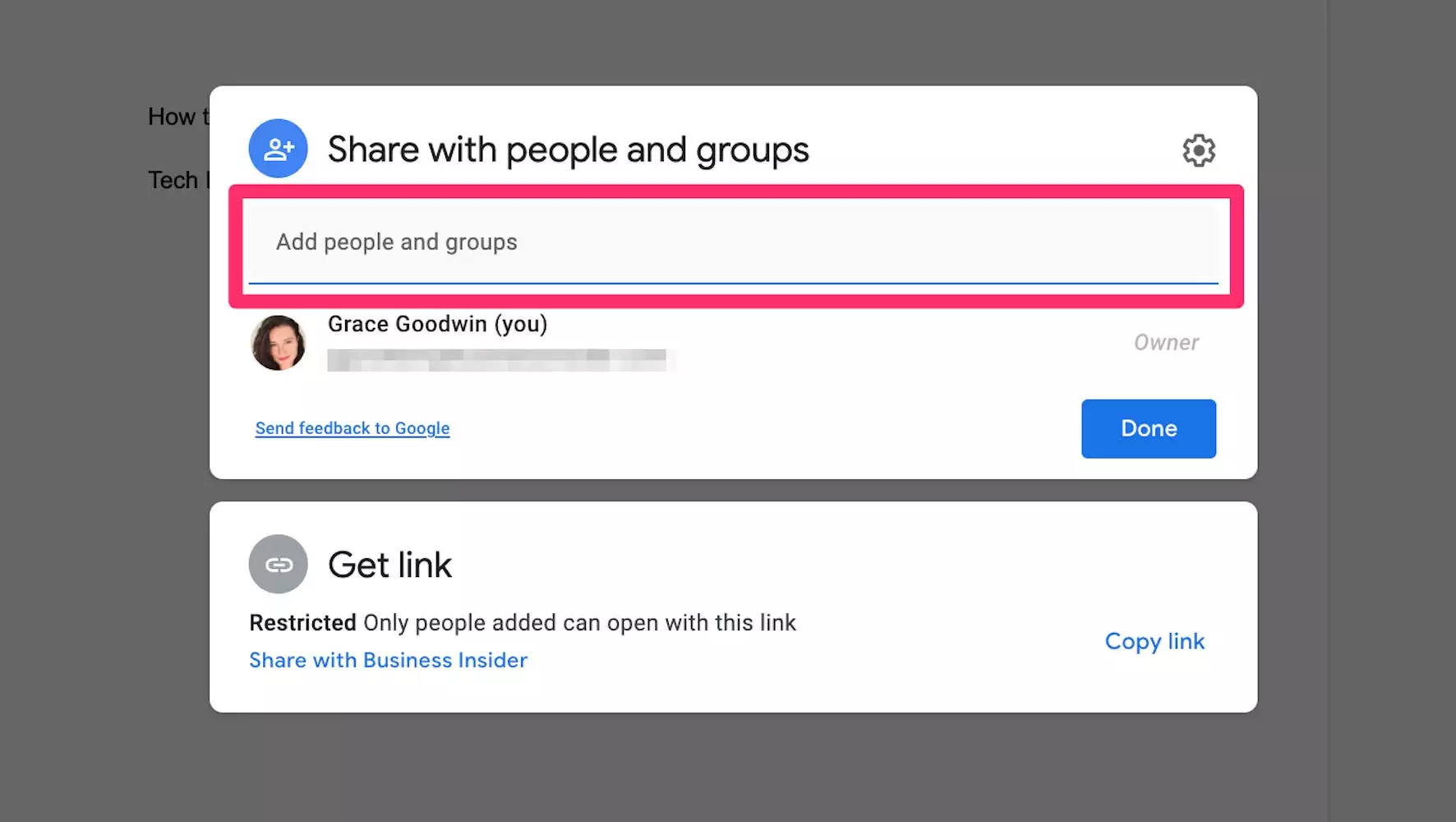Viewport: 1456px width, 822px height.
Task: Click the grey Get link chain icon
Action: (x=278, y=565)
